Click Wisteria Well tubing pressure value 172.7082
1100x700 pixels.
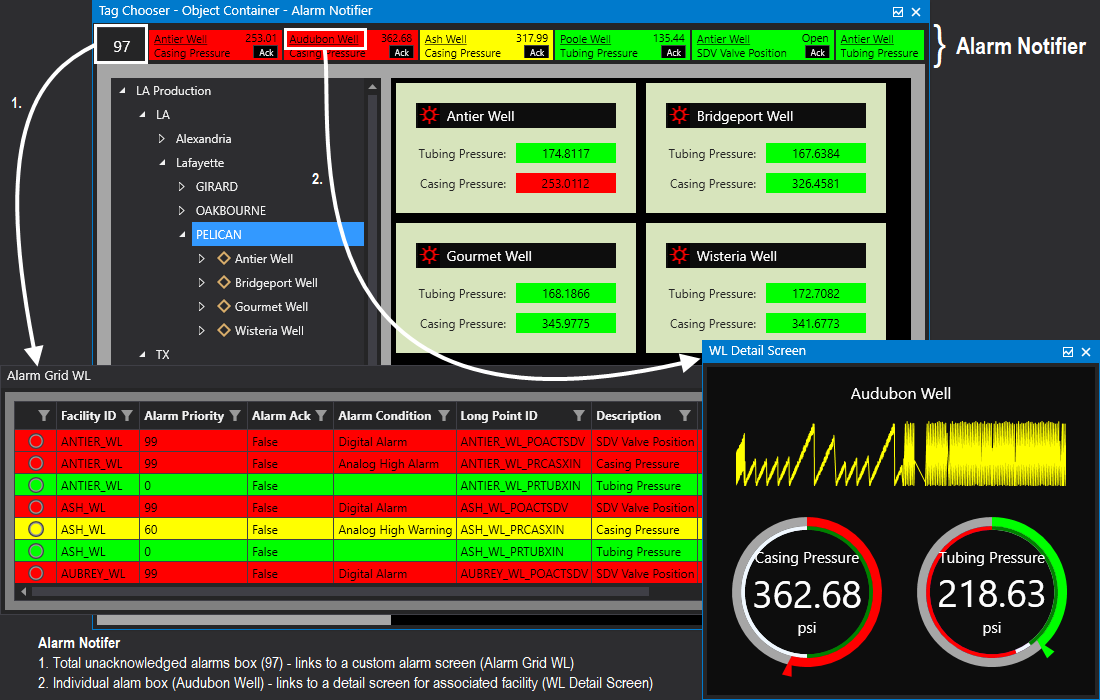[815, 293]
